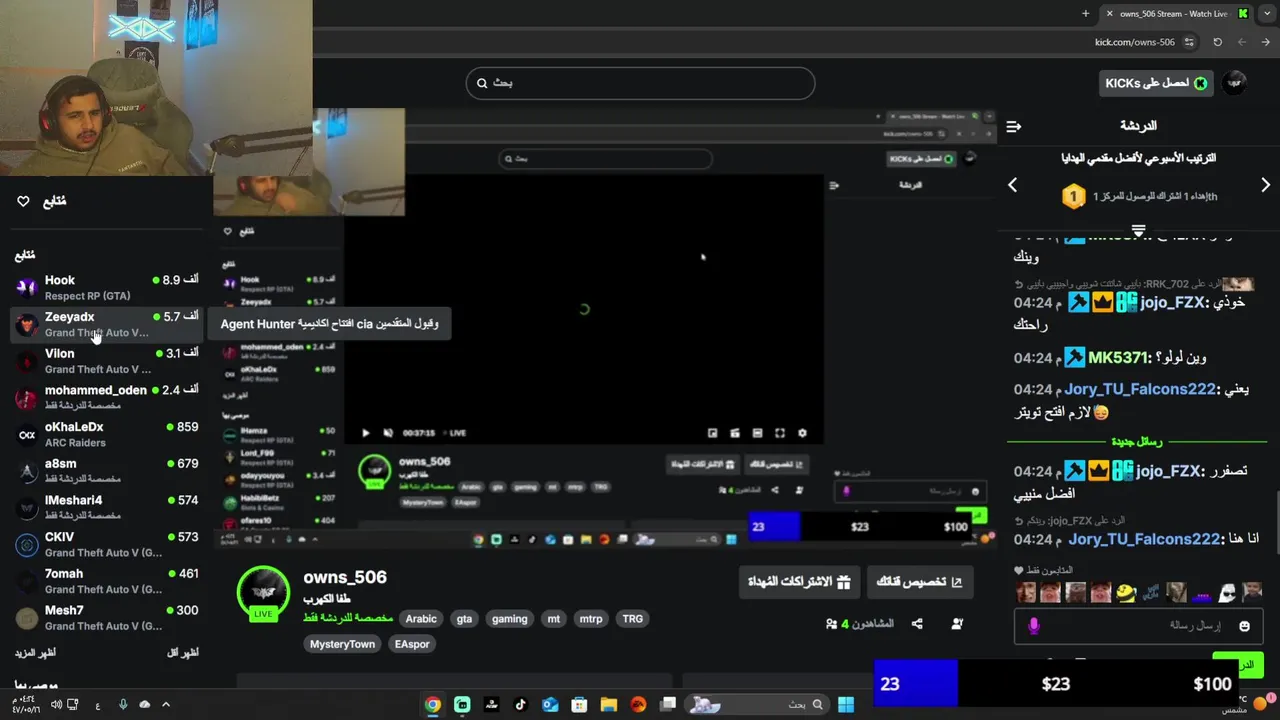This screenshot has width=1280, height=720.
Task: Open the gifted subscriptions button
Action: point(799,582)
